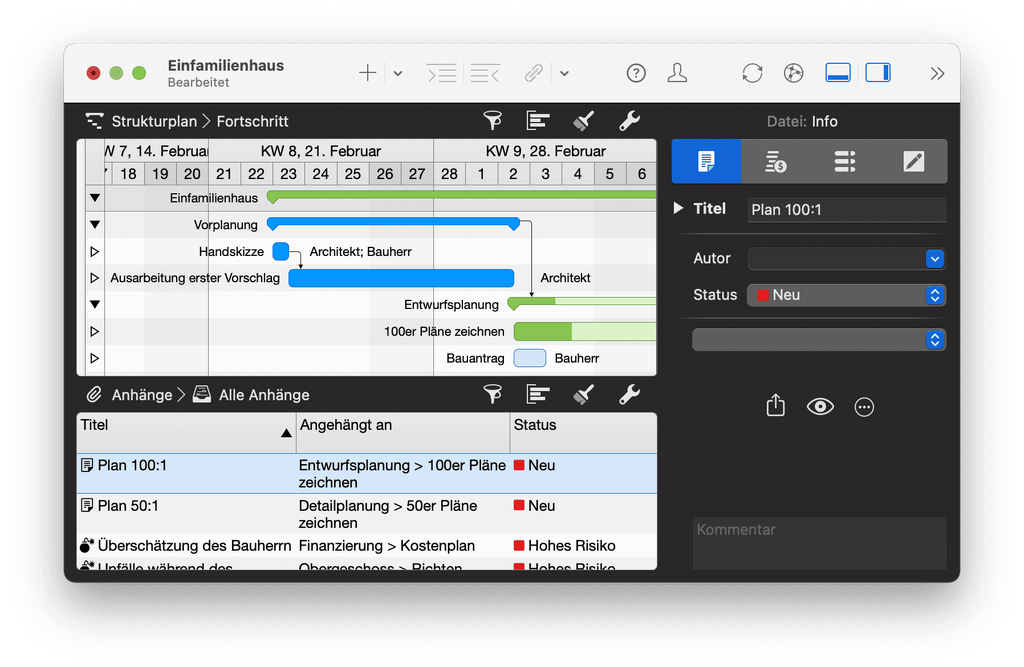1024x667 pixels.
Task: Open the Autor dropdown menu
Action: click(934, 258)
